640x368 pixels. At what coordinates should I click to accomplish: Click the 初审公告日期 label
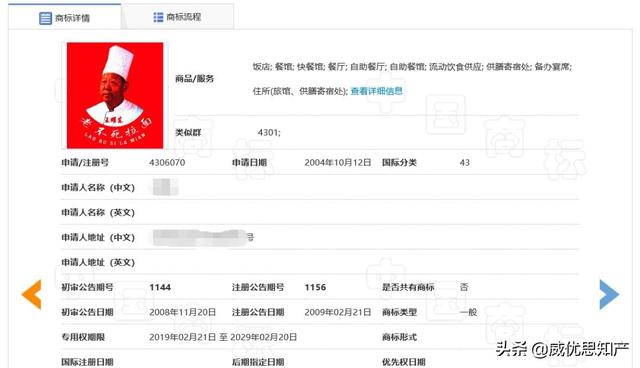tap(87, 312)
